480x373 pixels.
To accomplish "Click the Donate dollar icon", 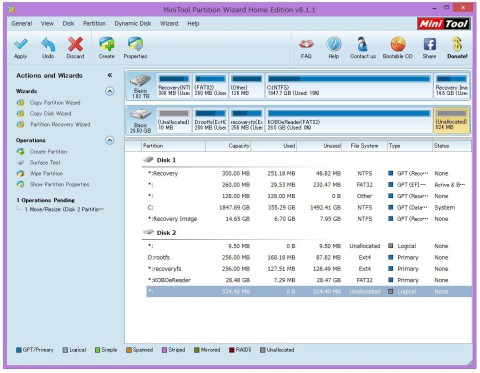I will pos(457,48).
